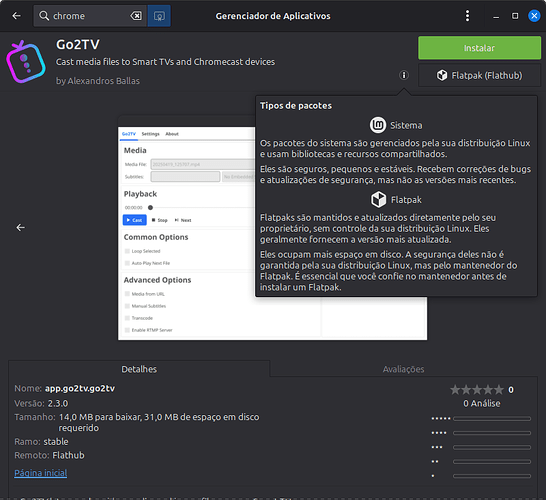Viewport: 546px width, 500px height.
Task: Click the package types info icon
Action: pyautogui.click(x=404, y=75)
